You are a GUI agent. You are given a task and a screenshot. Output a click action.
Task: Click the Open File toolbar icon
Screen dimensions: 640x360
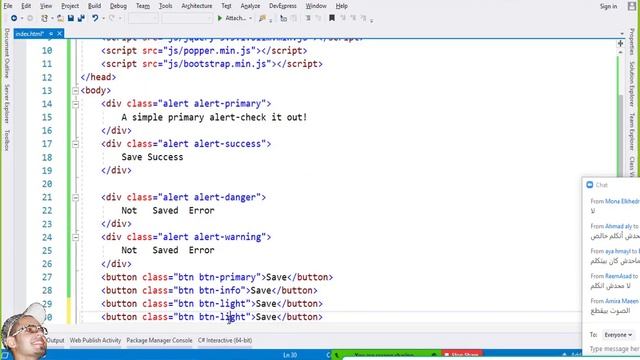click(x=60, y=18)
